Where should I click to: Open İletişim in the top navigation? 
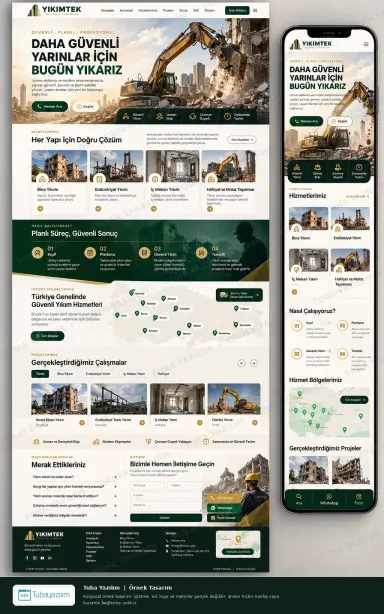(x=209, y=11)
